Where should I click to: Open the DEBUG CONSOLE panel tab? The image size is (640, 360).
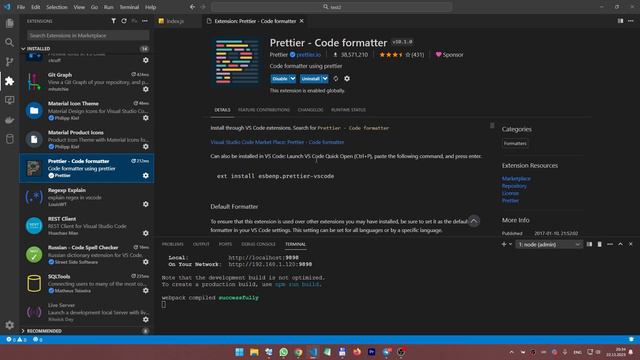[258, 244]
